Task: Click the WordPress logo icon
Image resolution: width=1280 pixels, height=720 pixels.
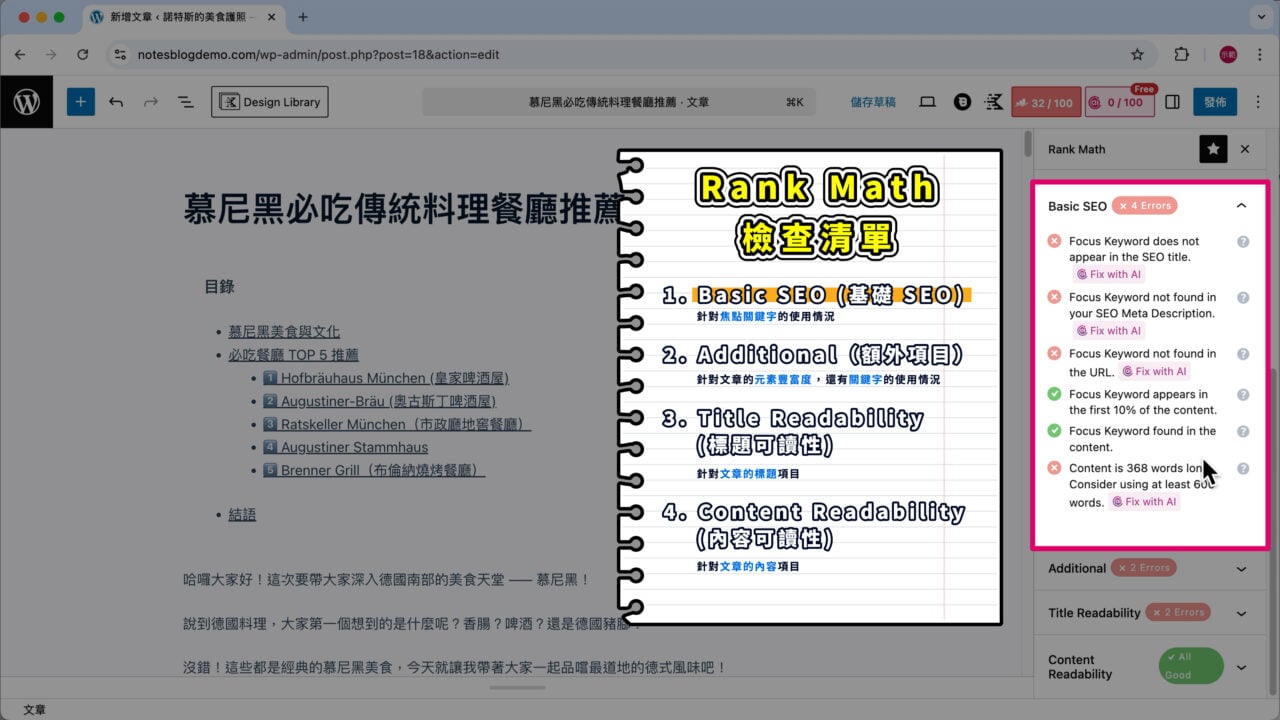Action: [x=26, y=101]
